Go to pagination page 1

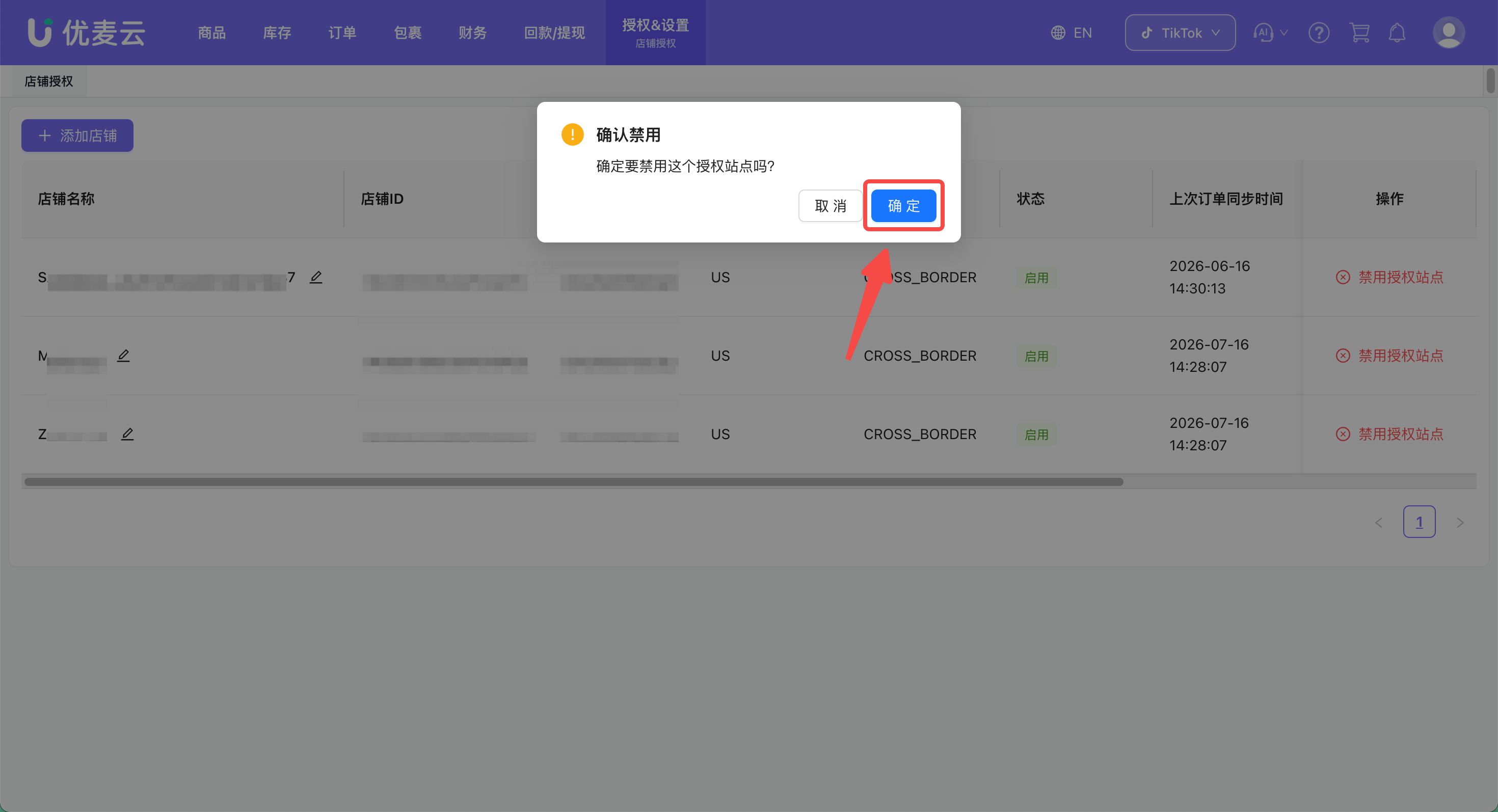point(1419,522)
